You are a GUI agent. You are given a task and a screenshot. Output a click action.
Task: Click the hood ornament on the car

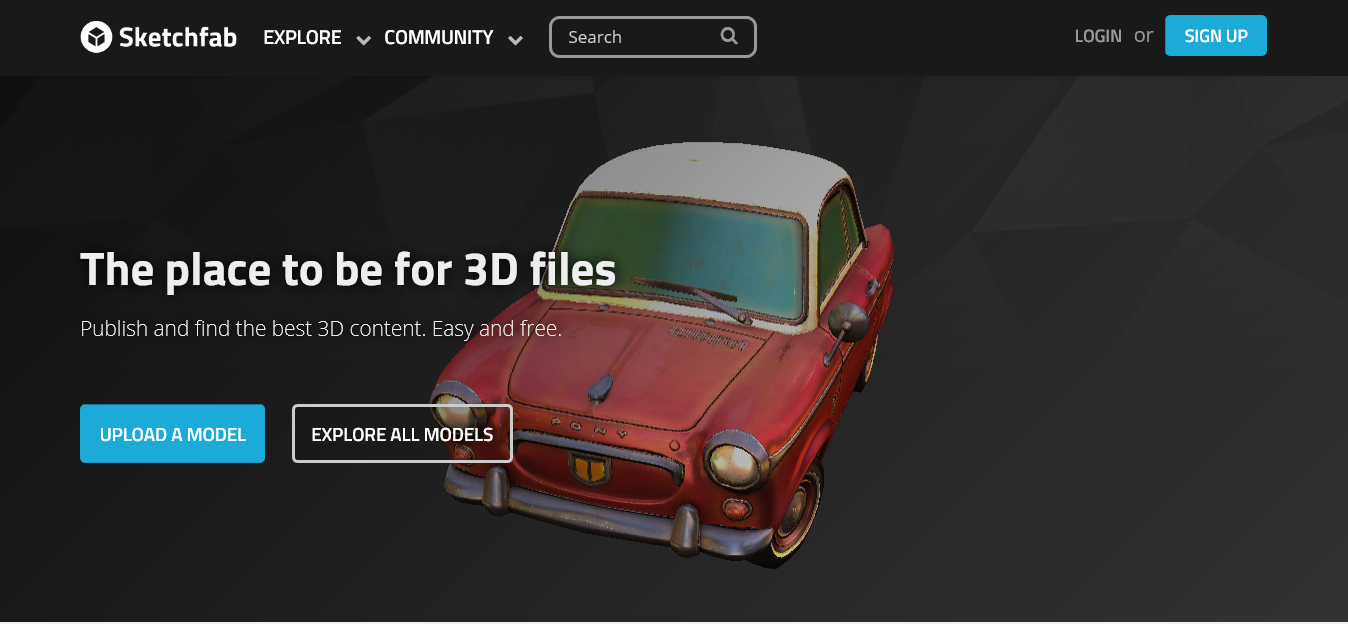click(600, 388)
